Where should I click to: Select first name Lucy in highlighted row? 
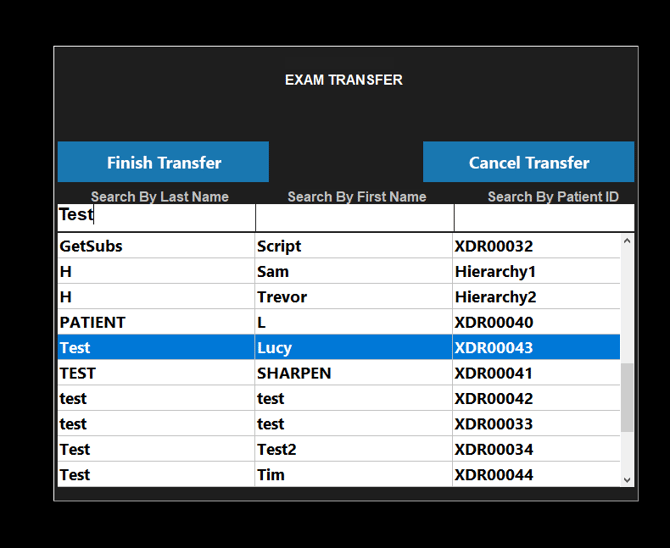pyautogui.click(x=353, y=348)
